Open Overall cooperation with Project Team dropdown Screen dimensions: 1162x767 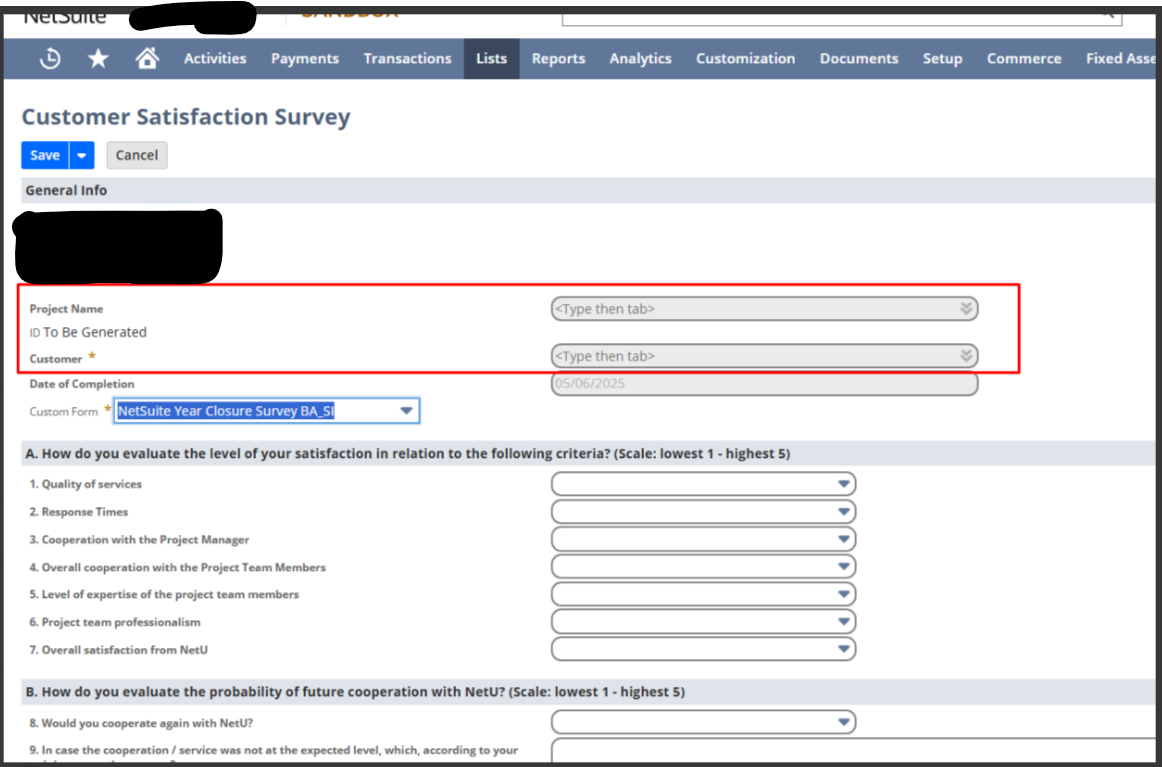(703, 566)
